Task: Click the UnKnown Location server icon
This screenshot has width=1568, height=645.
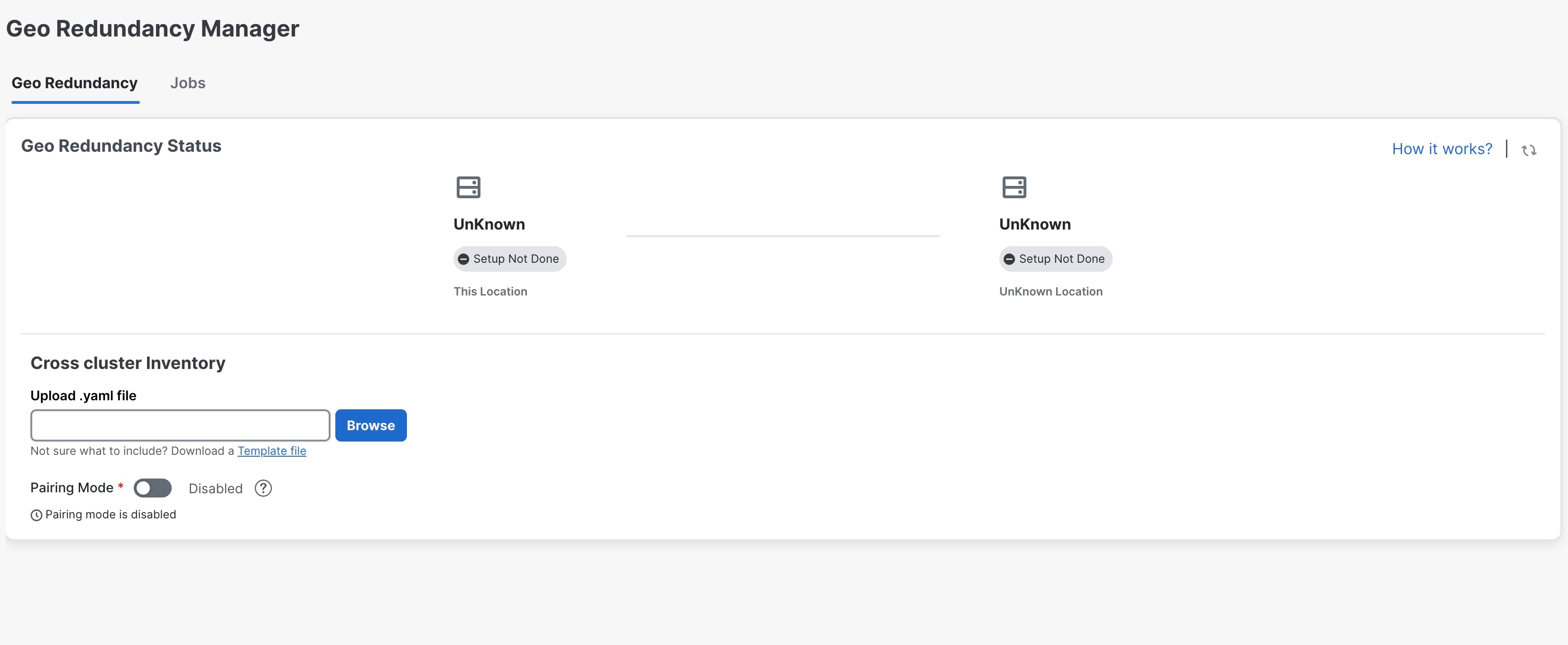Action: [x=1014, y=187]
